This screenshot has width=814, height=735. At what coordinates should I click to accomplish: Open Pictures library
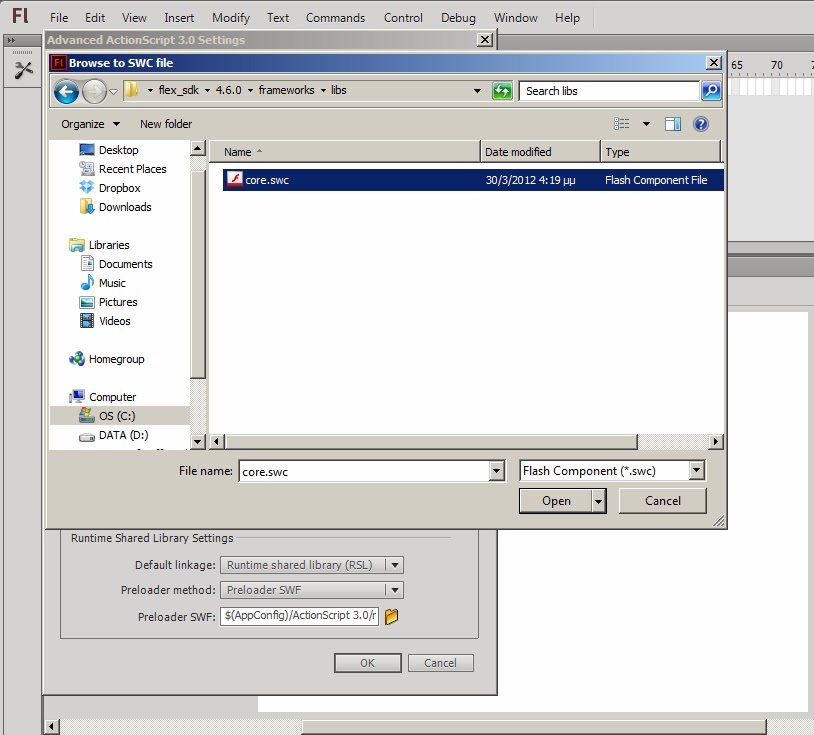118,302
